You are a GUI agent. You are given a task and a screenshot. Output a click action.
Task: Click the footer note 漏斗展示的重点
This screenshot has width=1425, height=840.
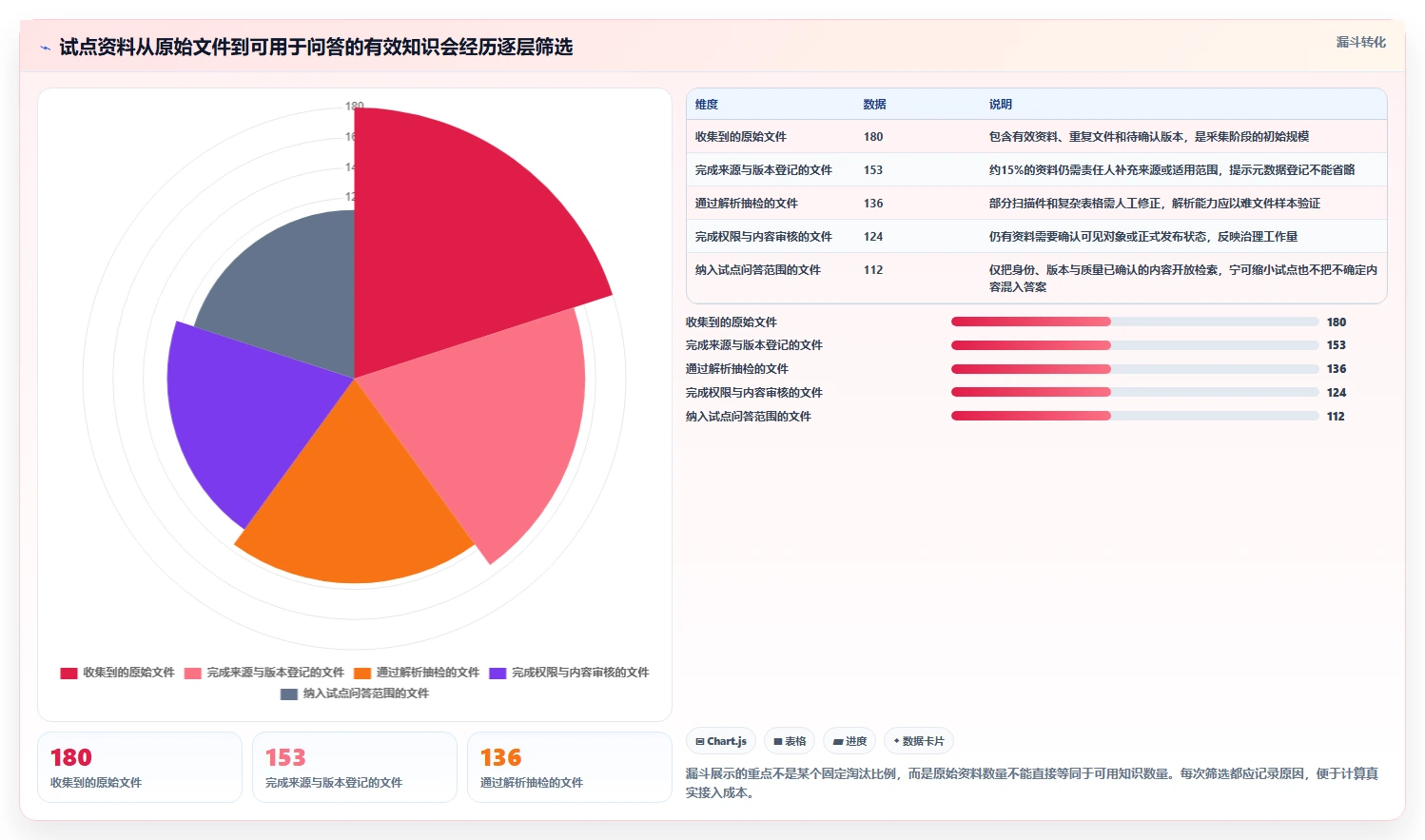point(1032,783)
